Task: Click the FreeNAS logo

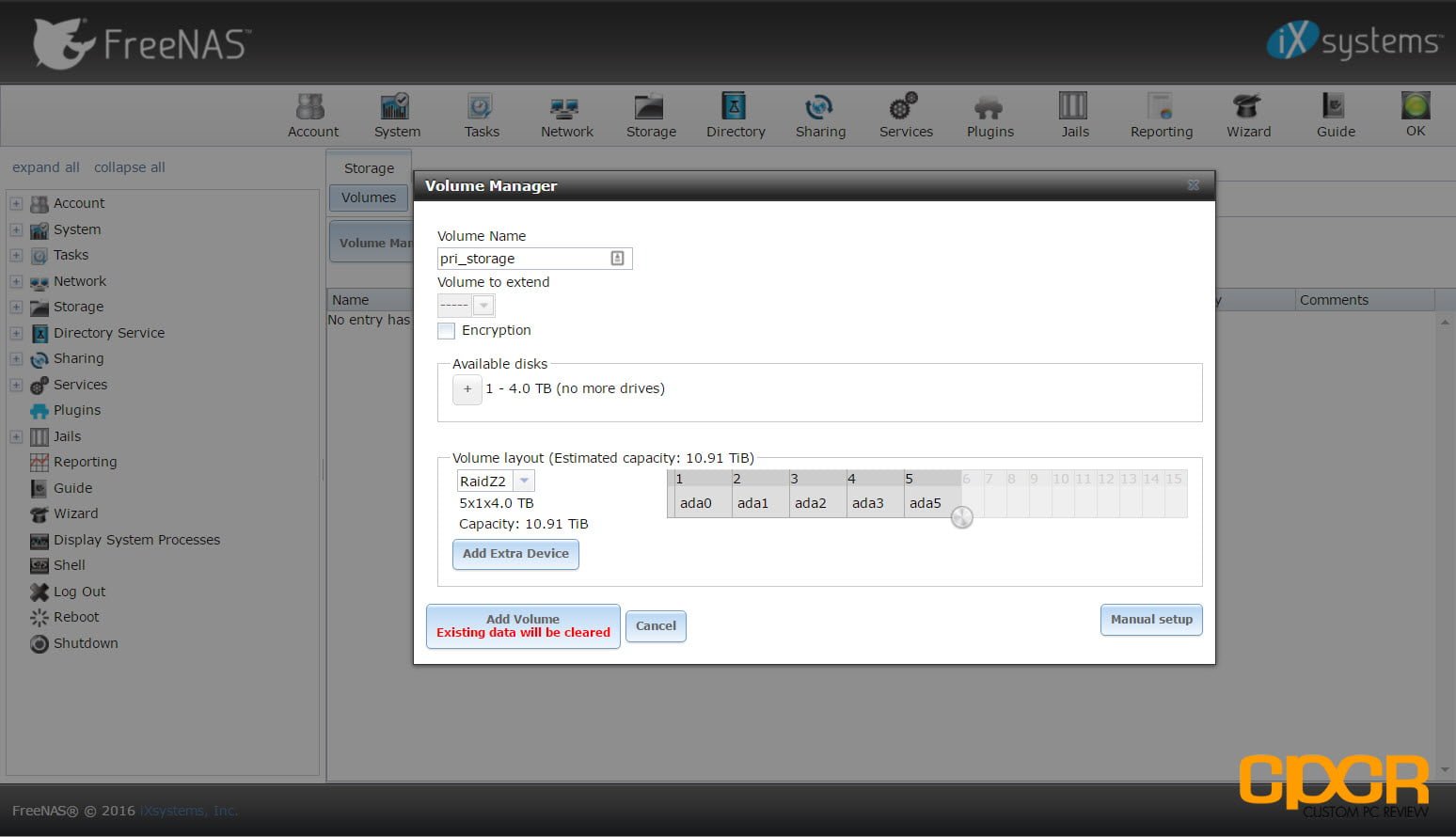Action: (x=141, y=44)
